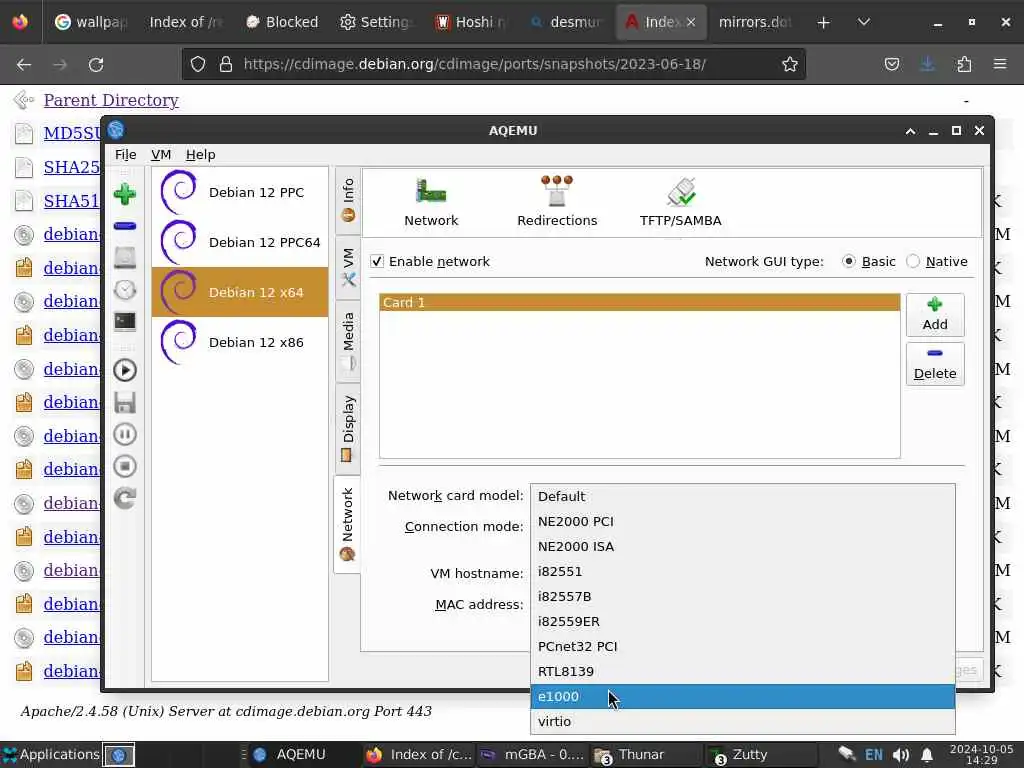Save to Pocket icon in Firefox
This screenshot has height=768, width=1024.
click(x=891, y=64)
